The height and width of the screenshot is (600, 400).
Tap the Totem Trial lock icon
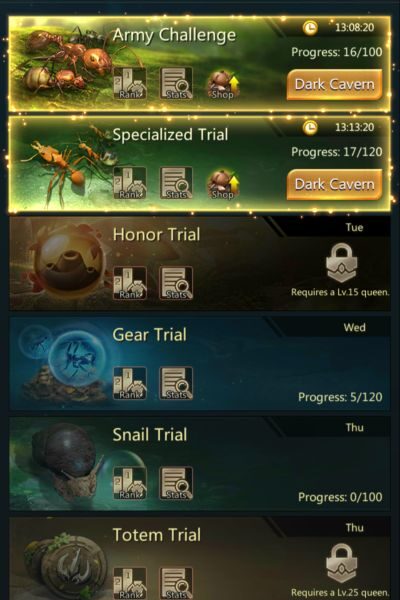pyautogui.click(x=341, y=563)
